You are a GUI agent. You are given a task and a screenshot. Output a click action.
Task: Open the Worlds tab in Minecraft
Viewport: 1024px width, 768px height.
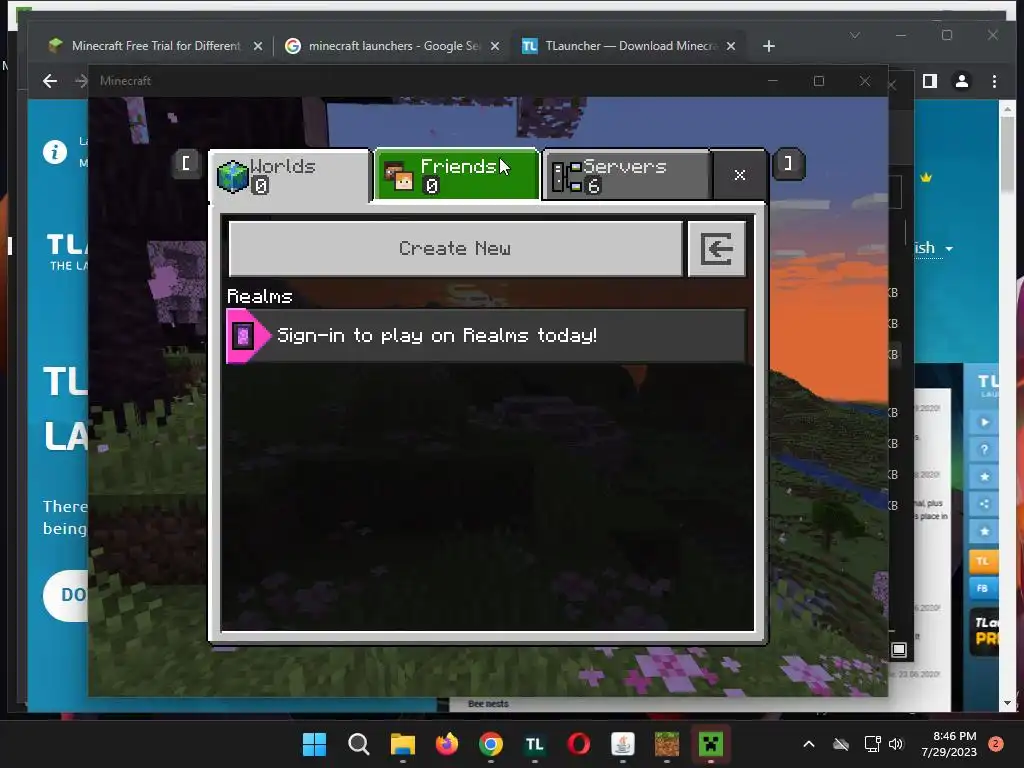coord(291,176)
